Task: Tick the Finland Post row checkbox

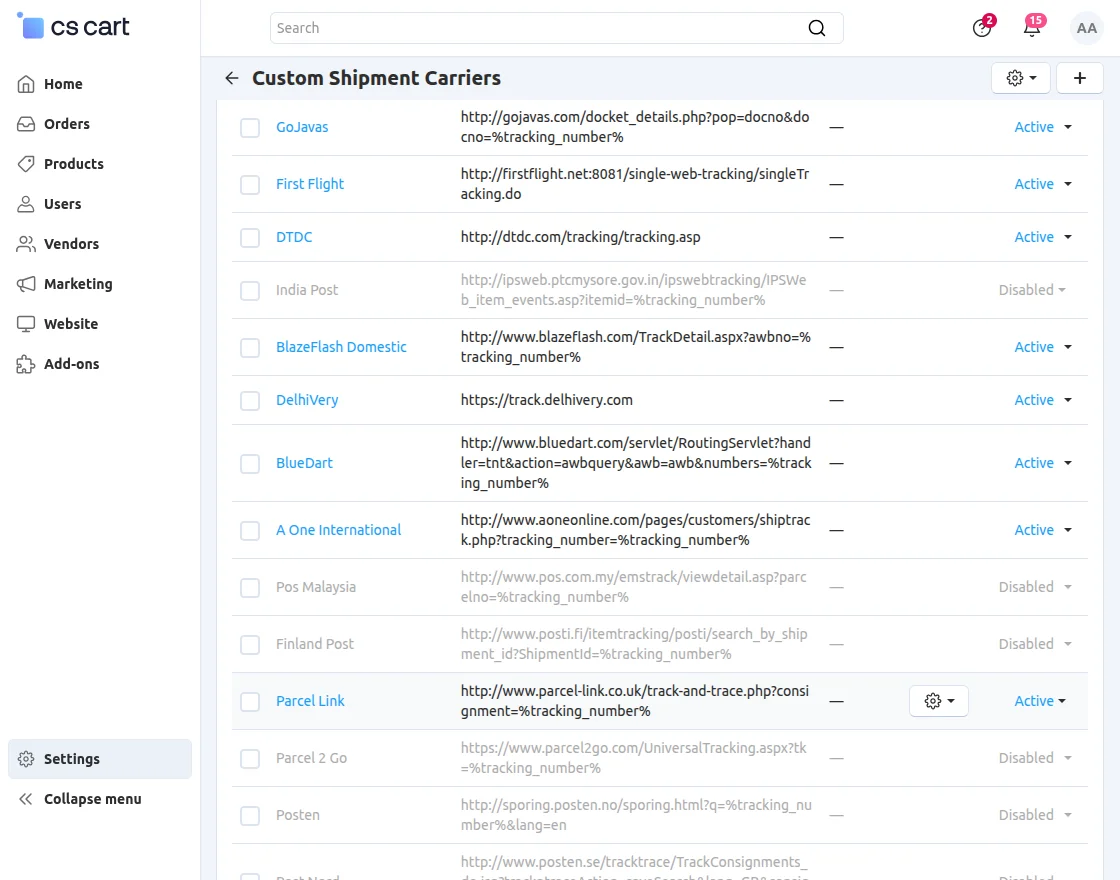Action: (250, 645)
